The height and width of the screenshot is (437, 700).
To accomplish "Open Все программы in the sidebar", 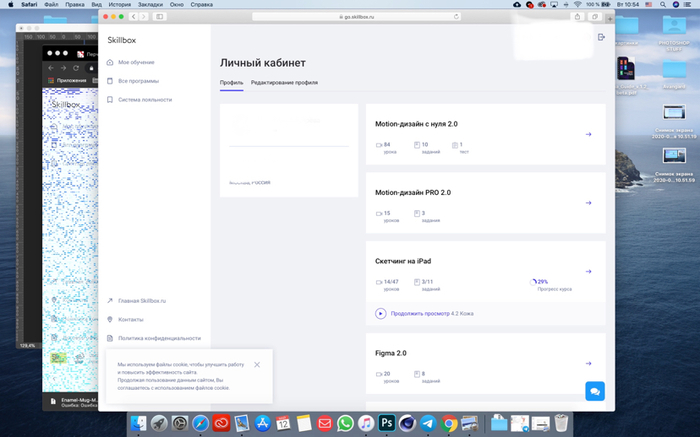I will 138,81.
